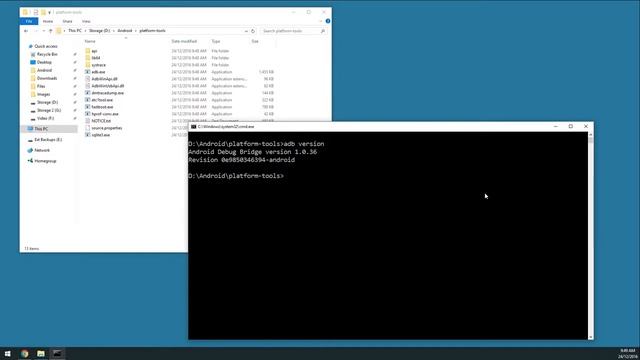640x360 pixels.
Task: Go up one folder level arrow
Action: click(x=51, y=31)
